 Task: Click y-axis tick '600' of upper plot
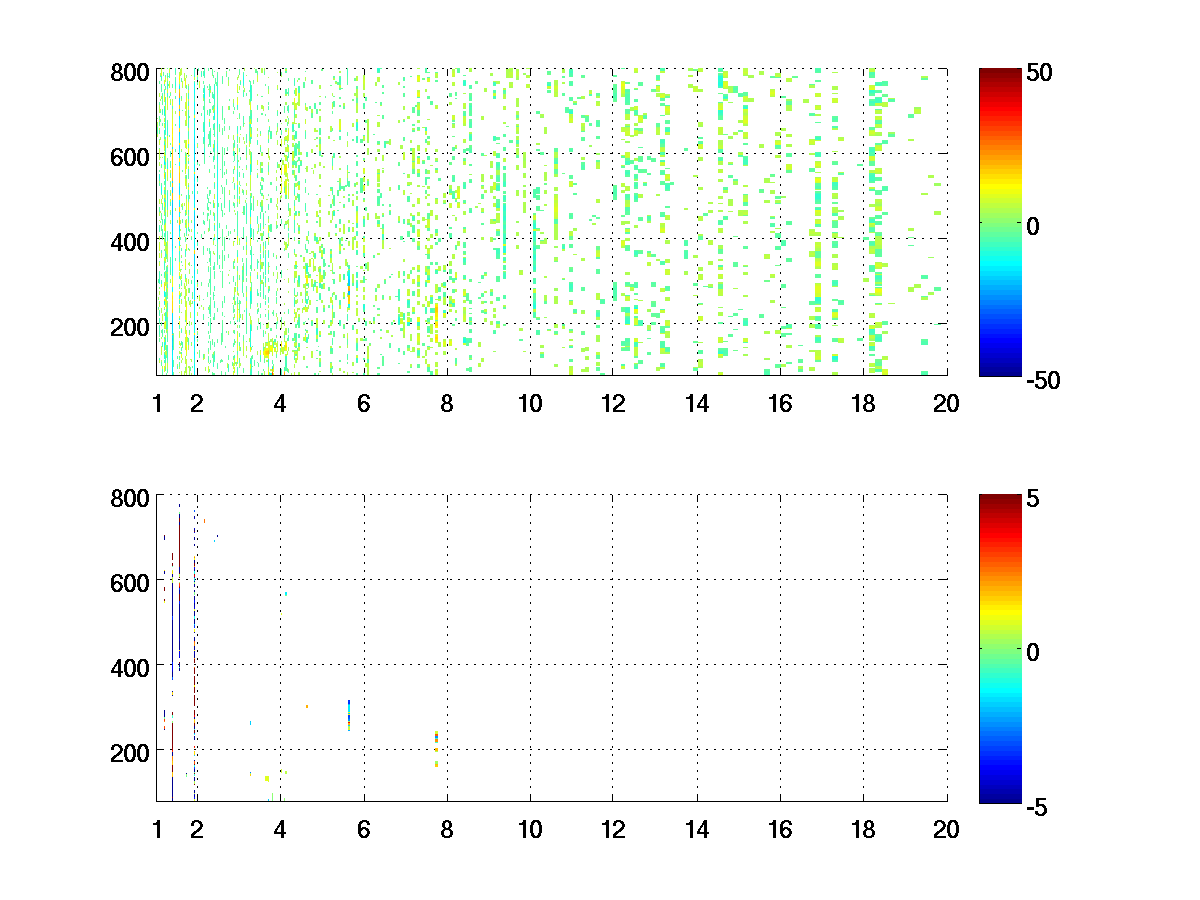tap(131, 156)
